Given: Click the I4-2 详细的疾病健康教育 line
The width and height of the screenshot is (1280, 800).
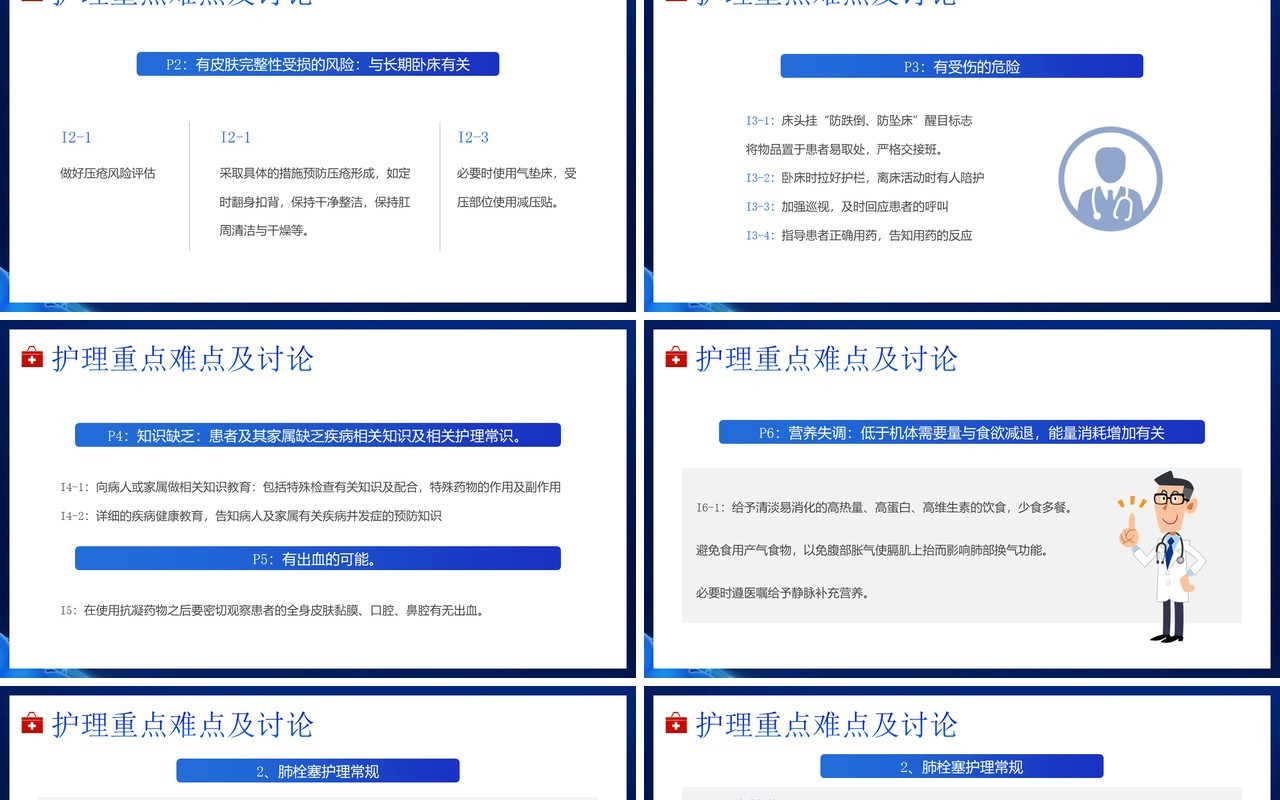Looking at the screenshot, I should [x=251, y=516].
